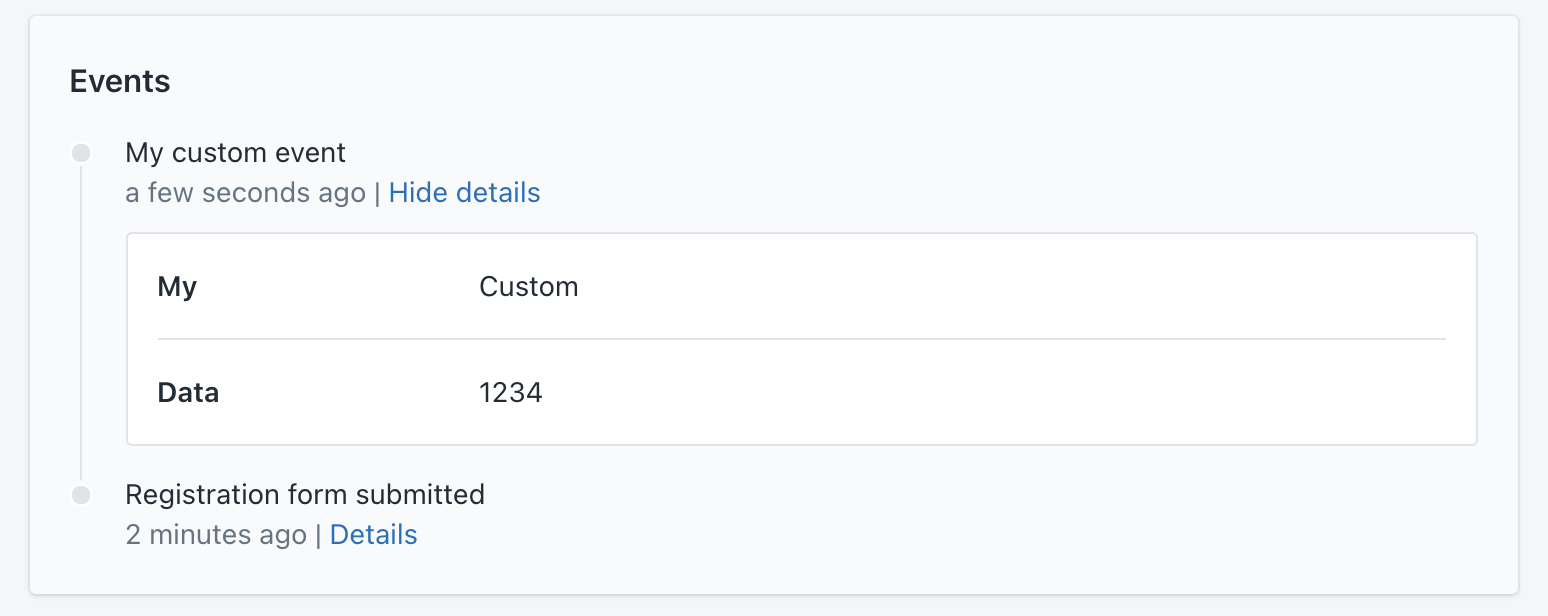1548x616 pixels.
Task: Select the value 1234 in the details table
Action: coord(511,392)
